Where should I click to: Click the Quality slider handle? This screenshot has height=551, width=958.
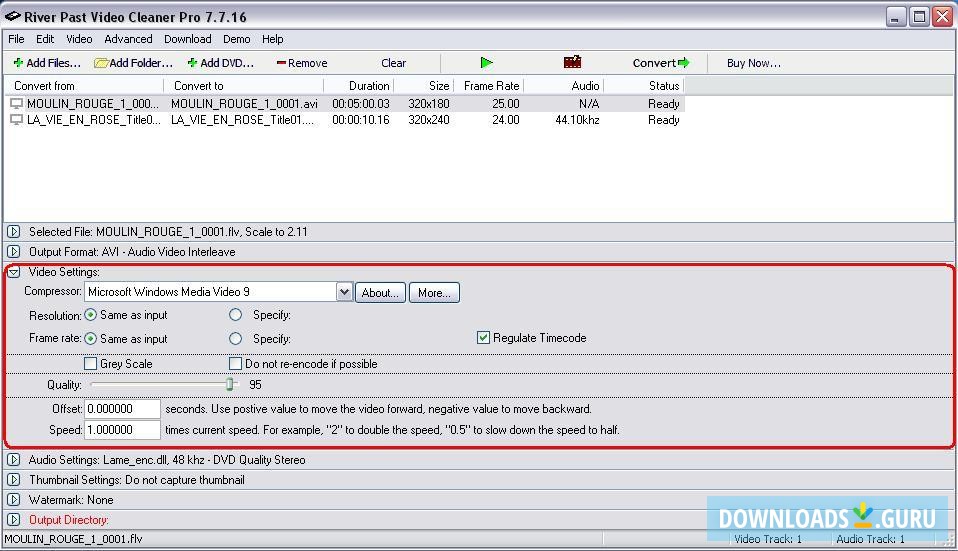(x=230, y=384)
